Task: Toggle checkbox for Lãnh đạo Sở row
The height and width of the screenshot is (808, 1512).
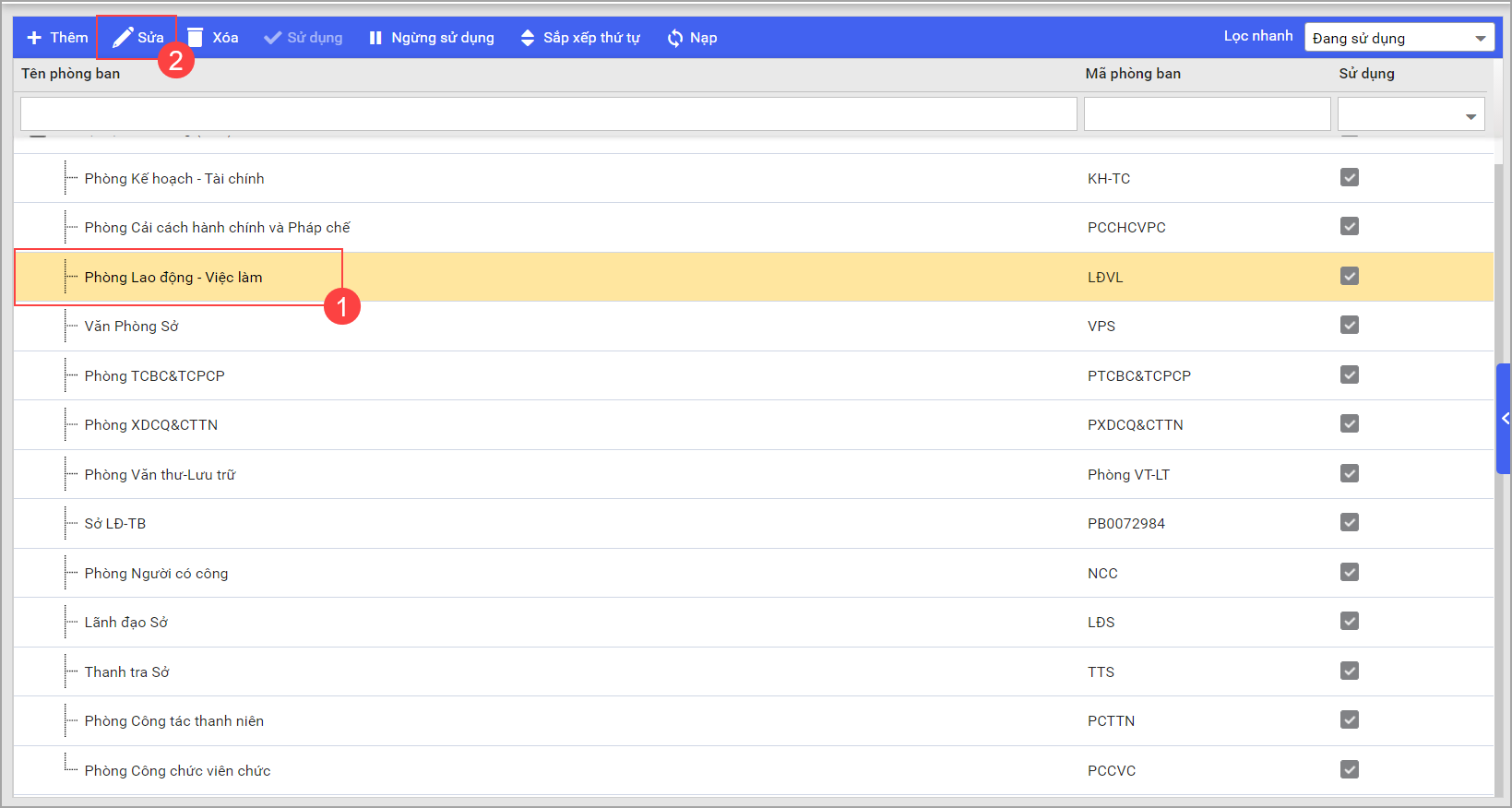Action: (x=1350, y=621)
